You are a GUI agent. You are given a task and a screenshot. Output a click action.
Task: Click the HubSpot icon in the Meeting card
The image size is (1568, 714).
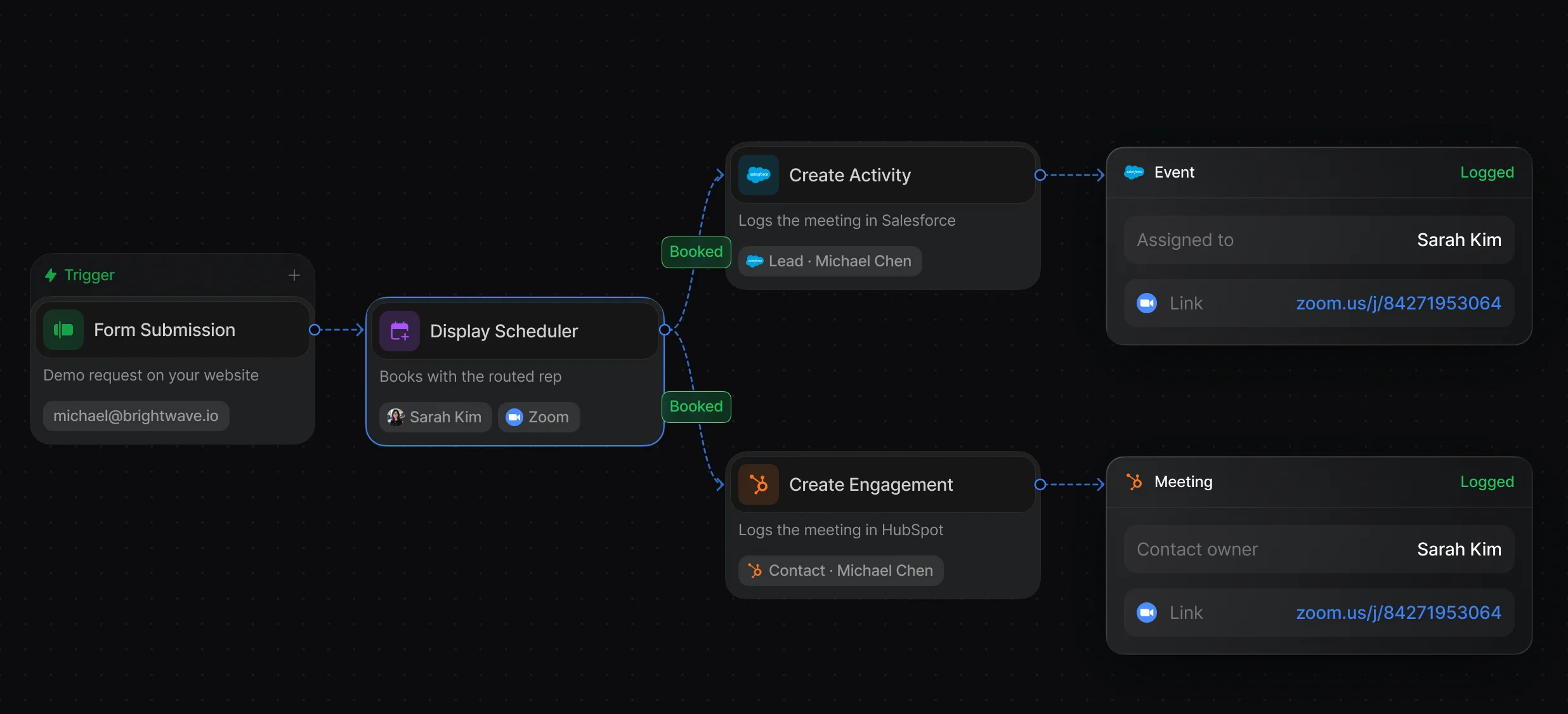tap(1134, 482)
